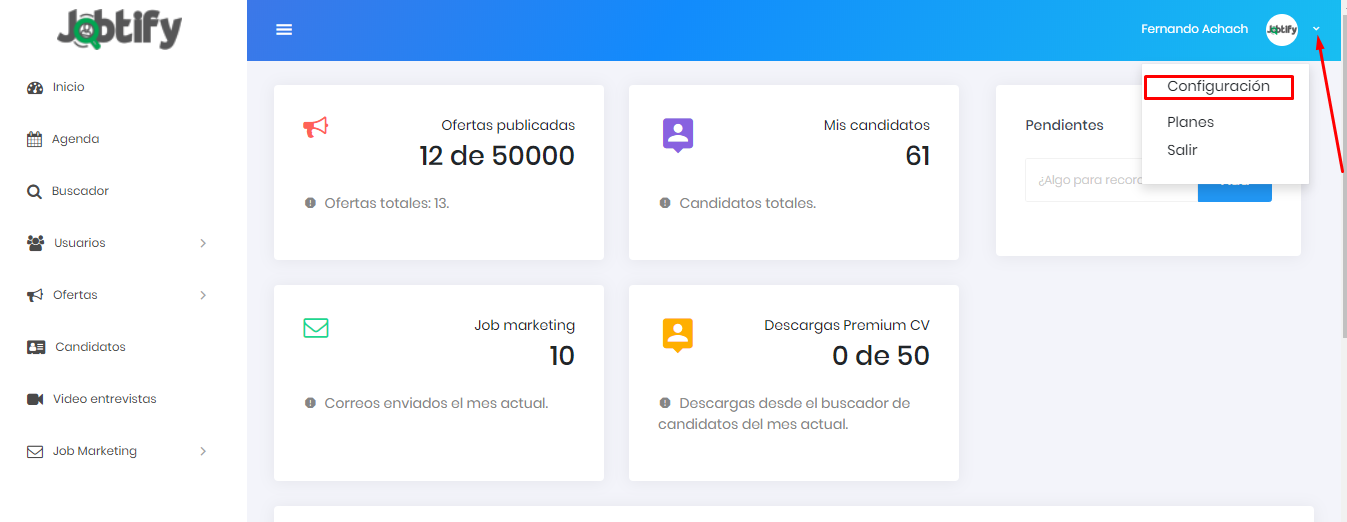Click the 'Ofertas totales: 13.' text
Screen dimensions: 1347x522
pos(387,203)
